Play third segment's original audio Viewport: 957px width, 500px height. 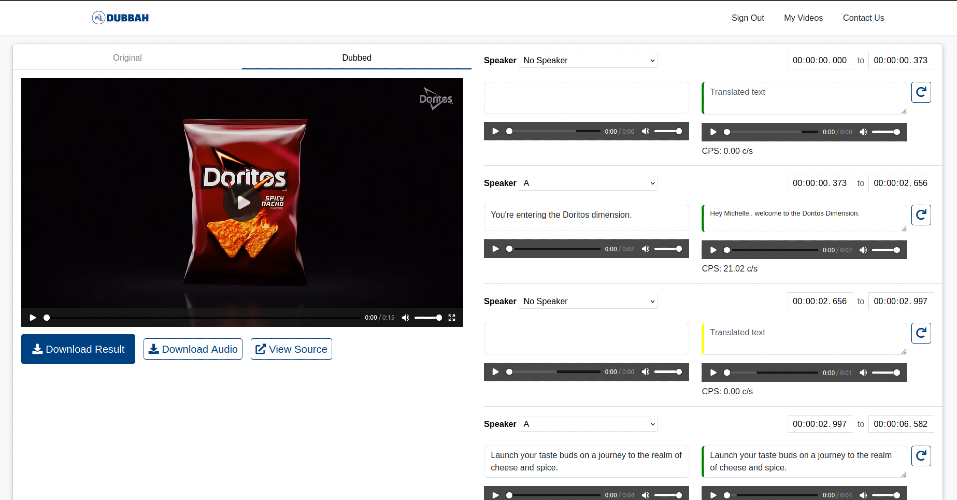[496, 372]
